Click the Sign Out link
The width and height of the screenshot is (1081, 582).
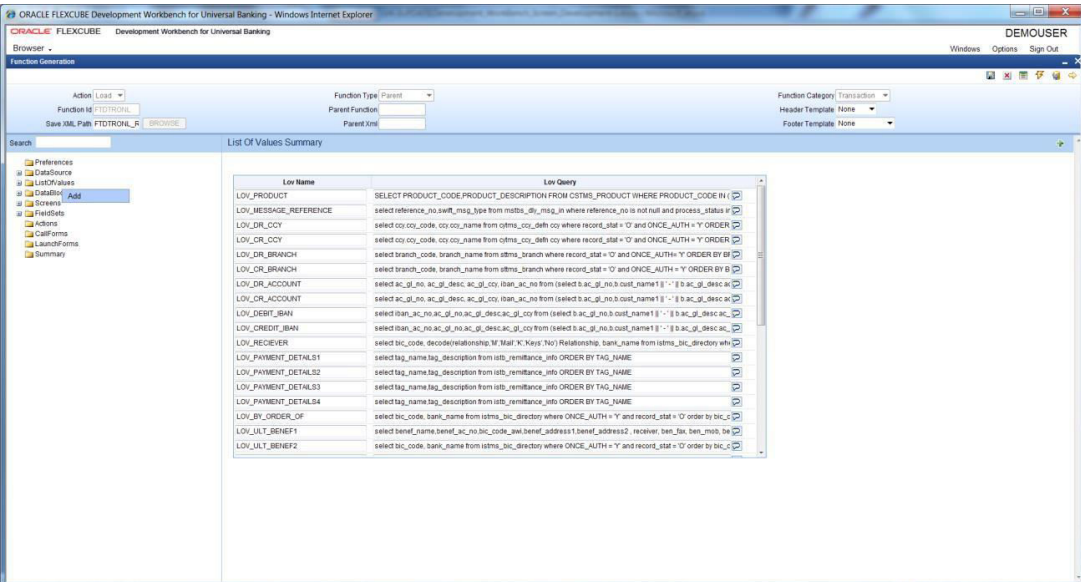1044,49
